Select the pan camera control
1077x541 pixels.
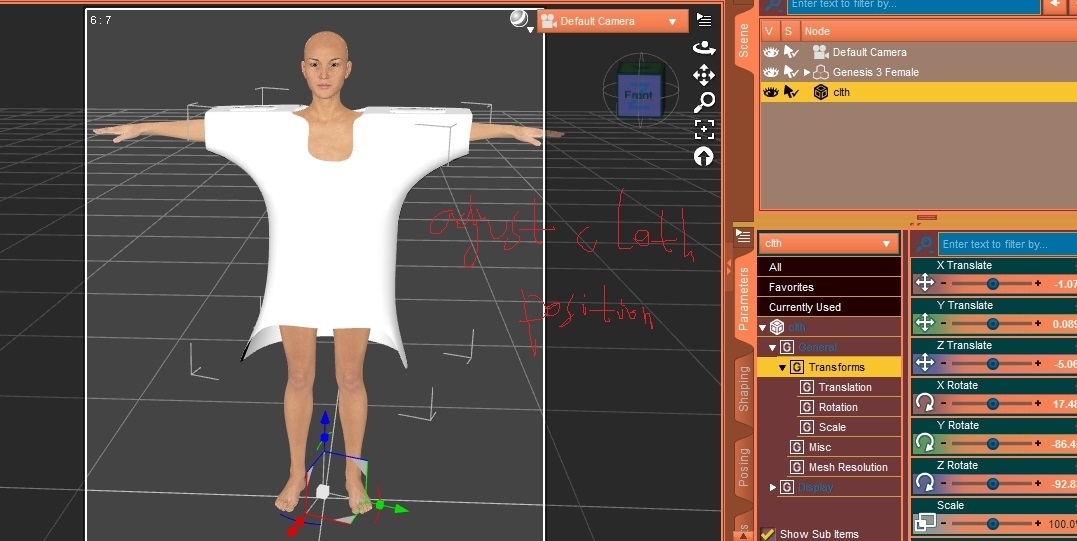(704, 75)
